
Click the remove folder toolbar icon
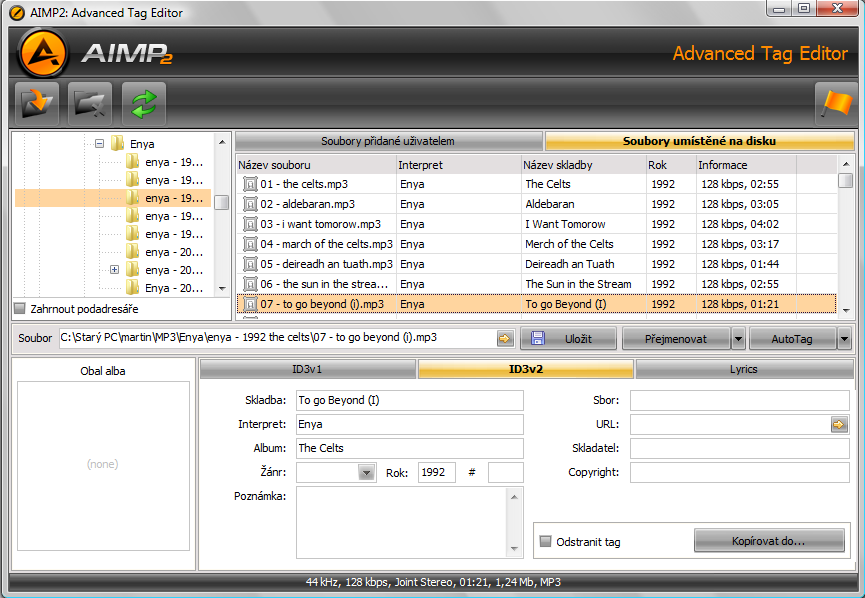click(90, 104)
